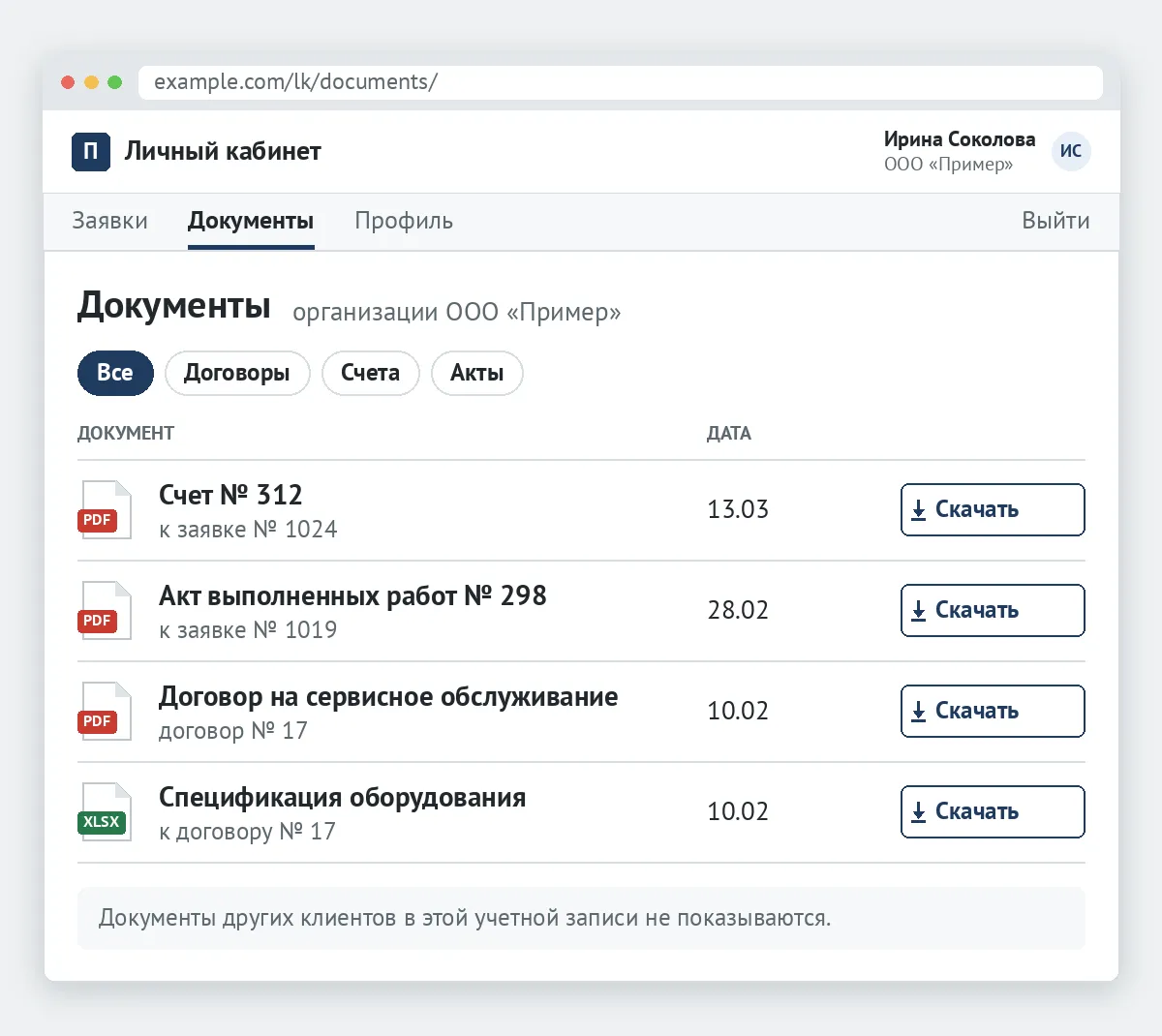Click the user name Ирина Соколова

pyautogui.click(x=960, y=139)
